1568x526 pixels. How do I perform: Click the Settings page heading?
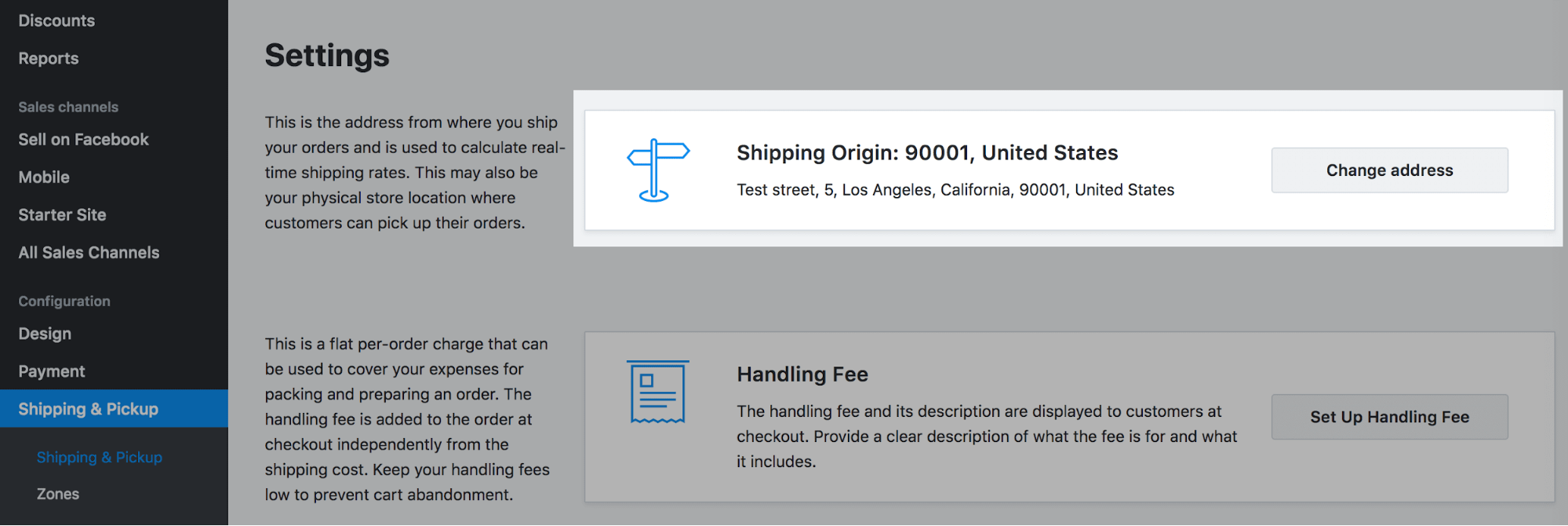pos(327,56)
